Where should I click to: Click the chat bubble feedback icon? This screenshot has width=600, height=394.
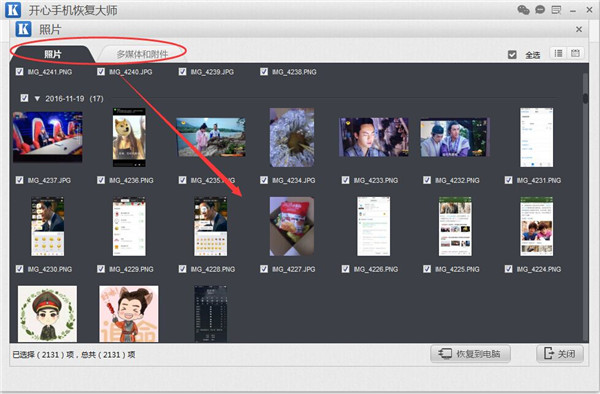point(540,10)
